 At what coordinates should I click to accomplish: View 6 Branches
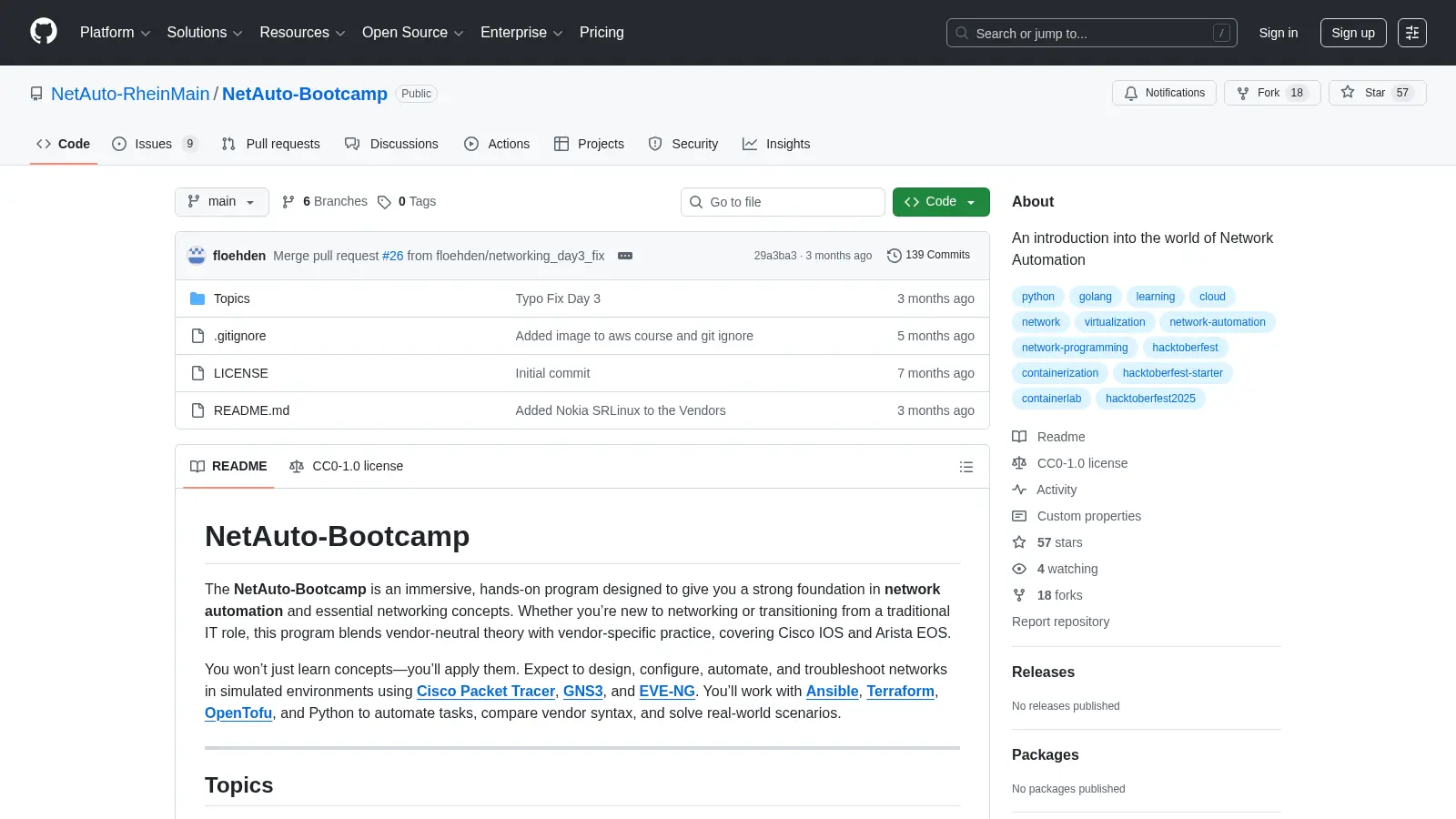pyautogui.click(x=325, y=201)
